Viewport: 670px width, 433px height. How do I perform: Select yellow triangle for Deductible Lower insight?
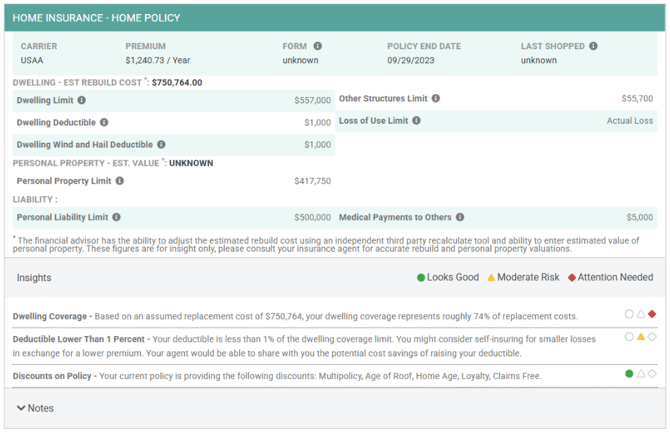coord(641,337)
